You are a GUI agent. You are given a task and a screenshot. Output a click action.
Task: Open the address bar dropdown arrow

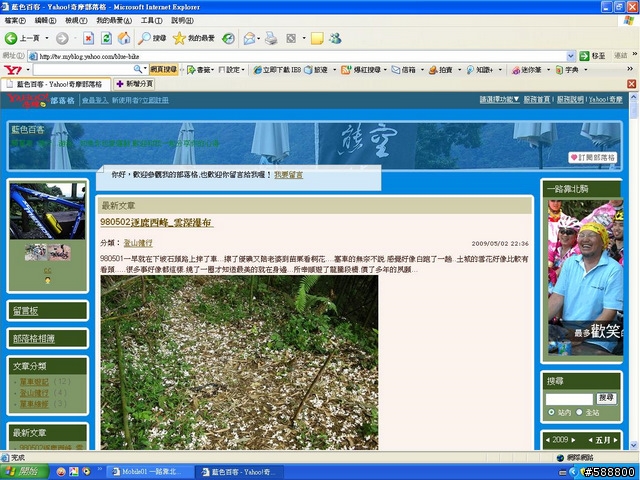[571, 56]
